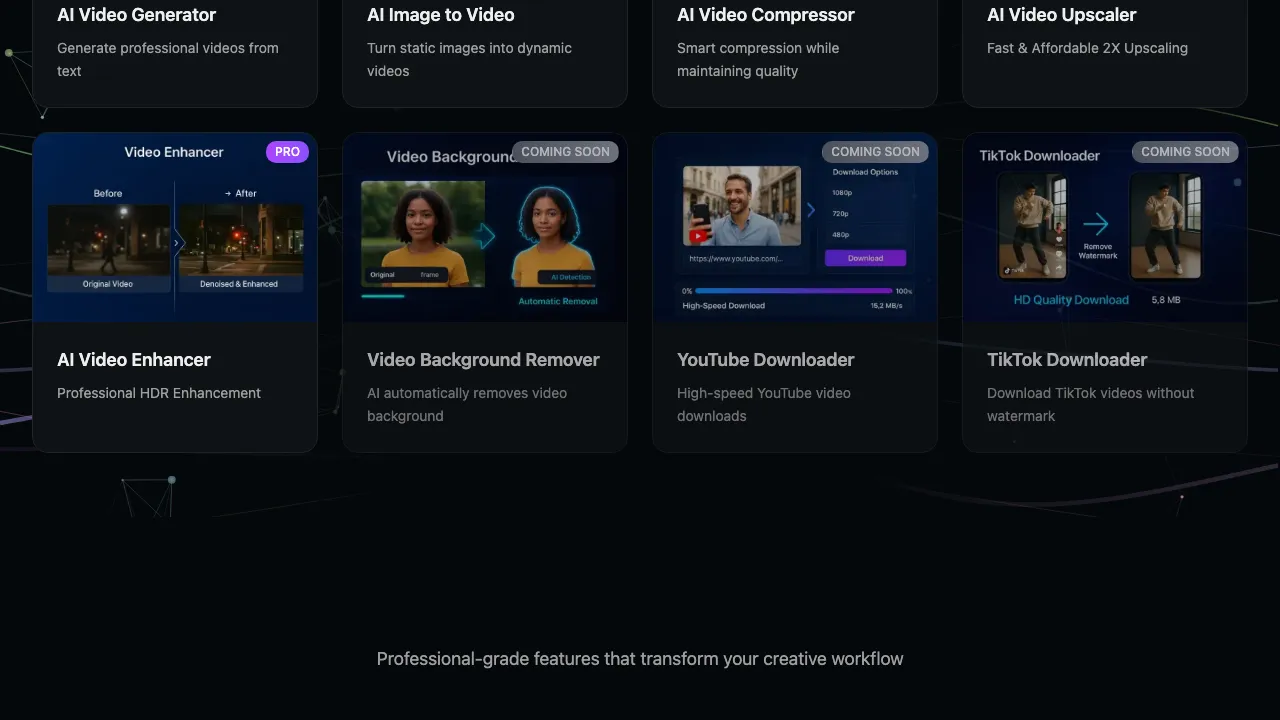This screenshot has height=720, width=1280.
Task: Open the AI Video Upscaler feature card
Action: click(1105, 42)
